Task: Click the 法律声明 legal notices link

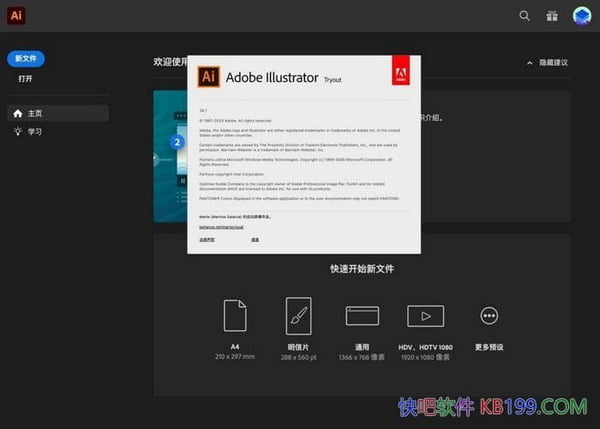Action: point(204,240)
